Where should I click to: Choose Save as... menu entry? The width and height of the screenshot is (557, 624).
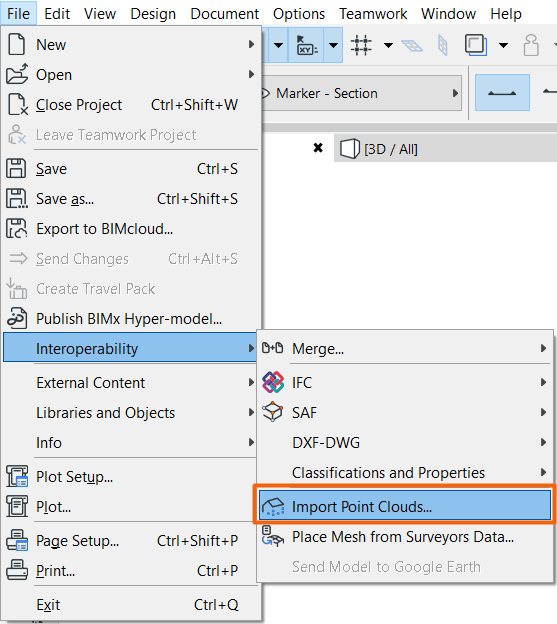130,199
